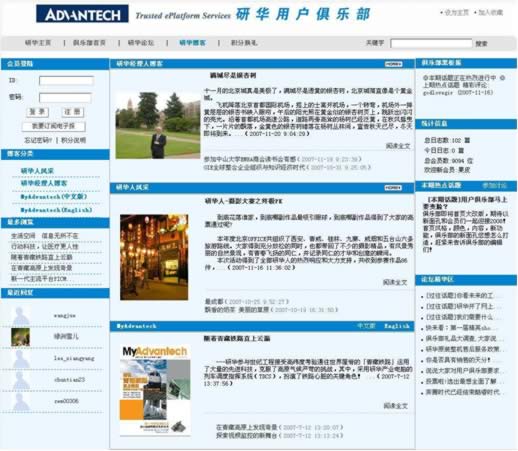Click the 登录 login button

pyautogui.click(x=37, y=112)
